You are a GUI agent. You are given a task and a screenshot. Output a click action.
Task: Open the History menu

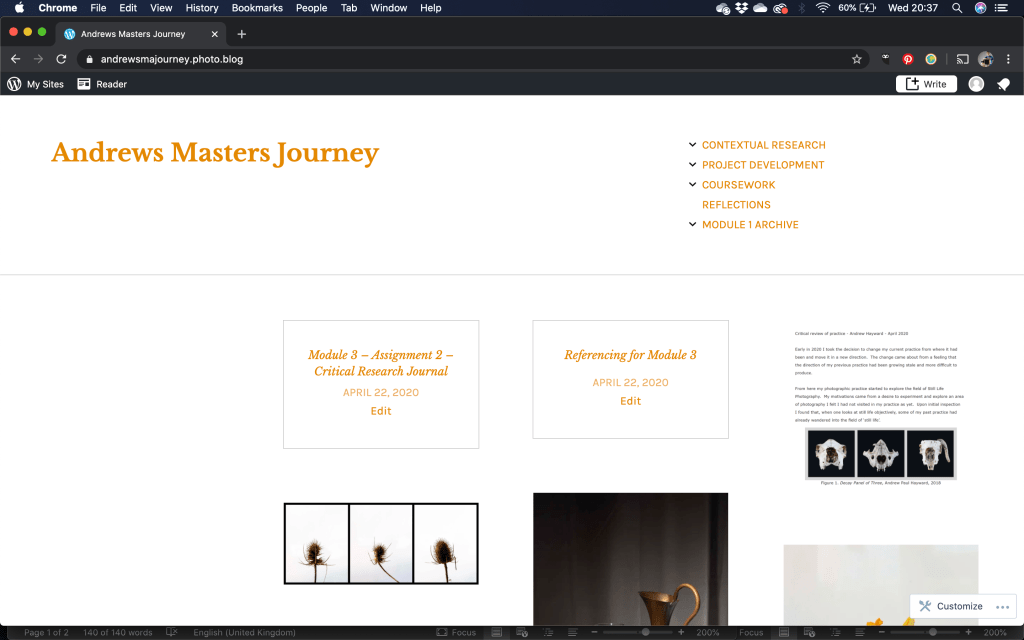coord(202,8)
